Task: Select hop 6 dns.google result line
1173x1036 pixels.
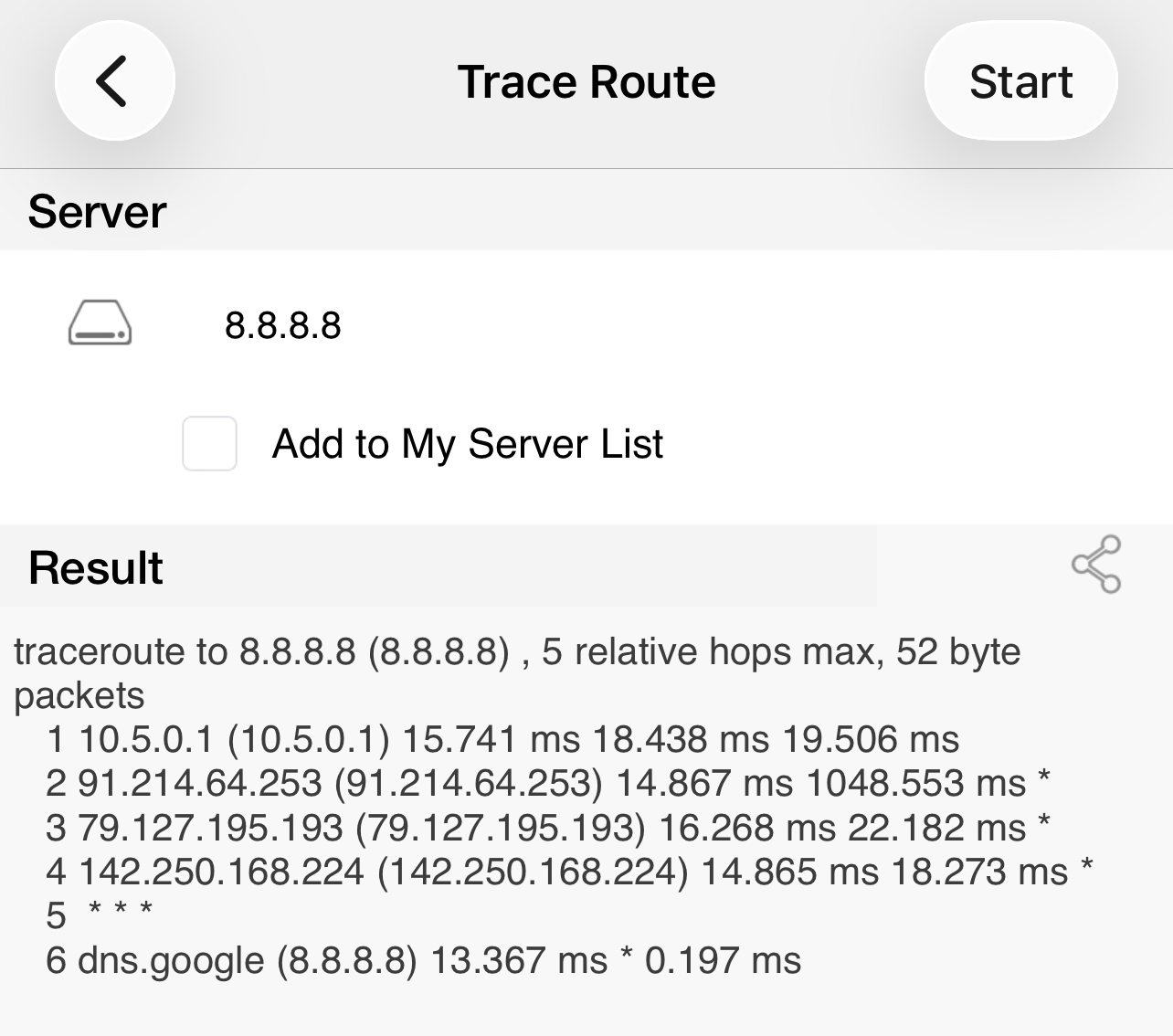Action: (x=423, y=960)
